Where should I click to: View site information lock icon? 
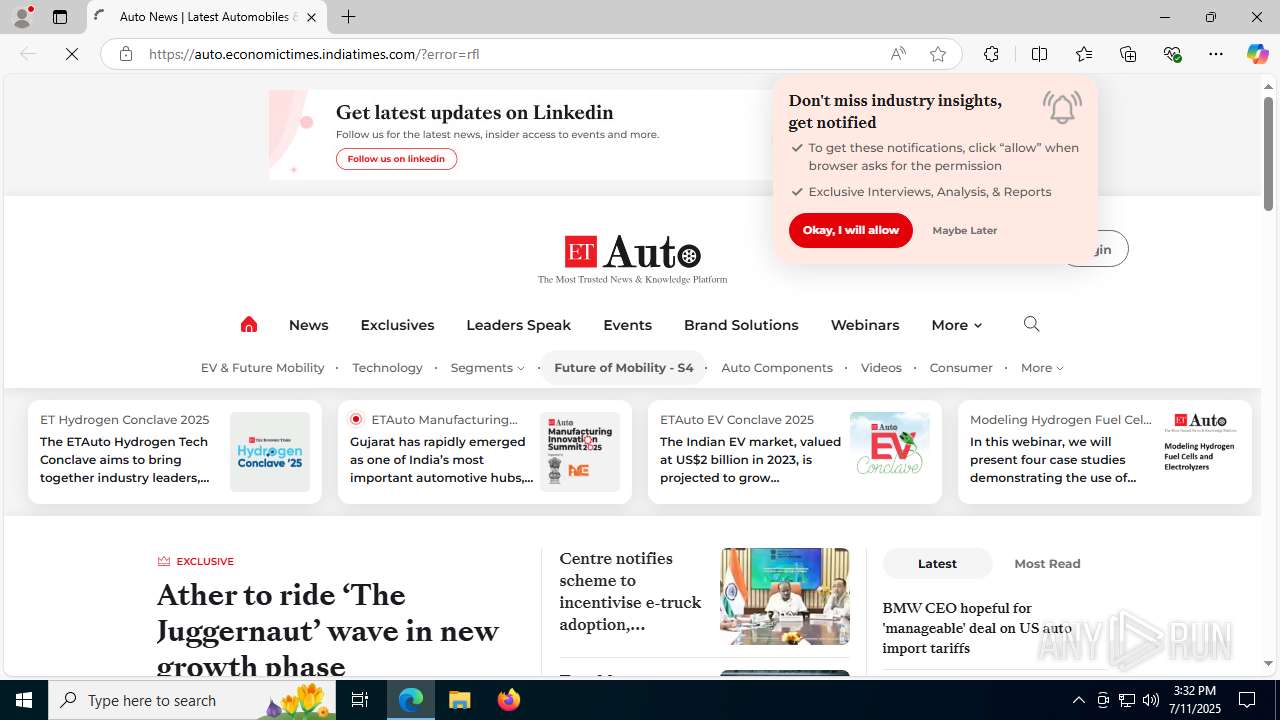click(x=125, y=54)
